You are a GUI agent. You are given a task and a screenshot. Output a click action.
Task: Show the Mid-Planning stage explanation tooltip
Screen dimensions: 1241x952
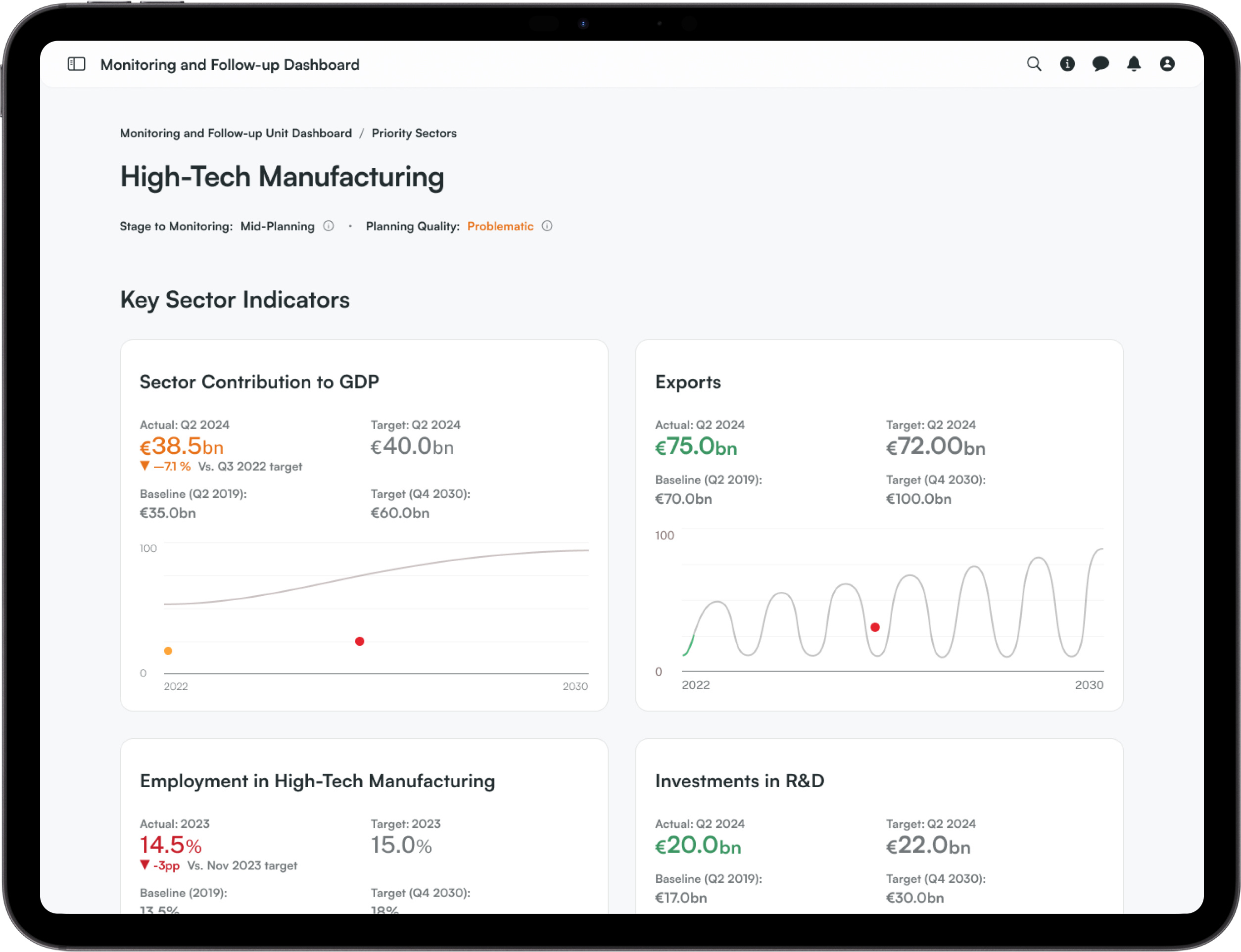(x=329, y=226)
